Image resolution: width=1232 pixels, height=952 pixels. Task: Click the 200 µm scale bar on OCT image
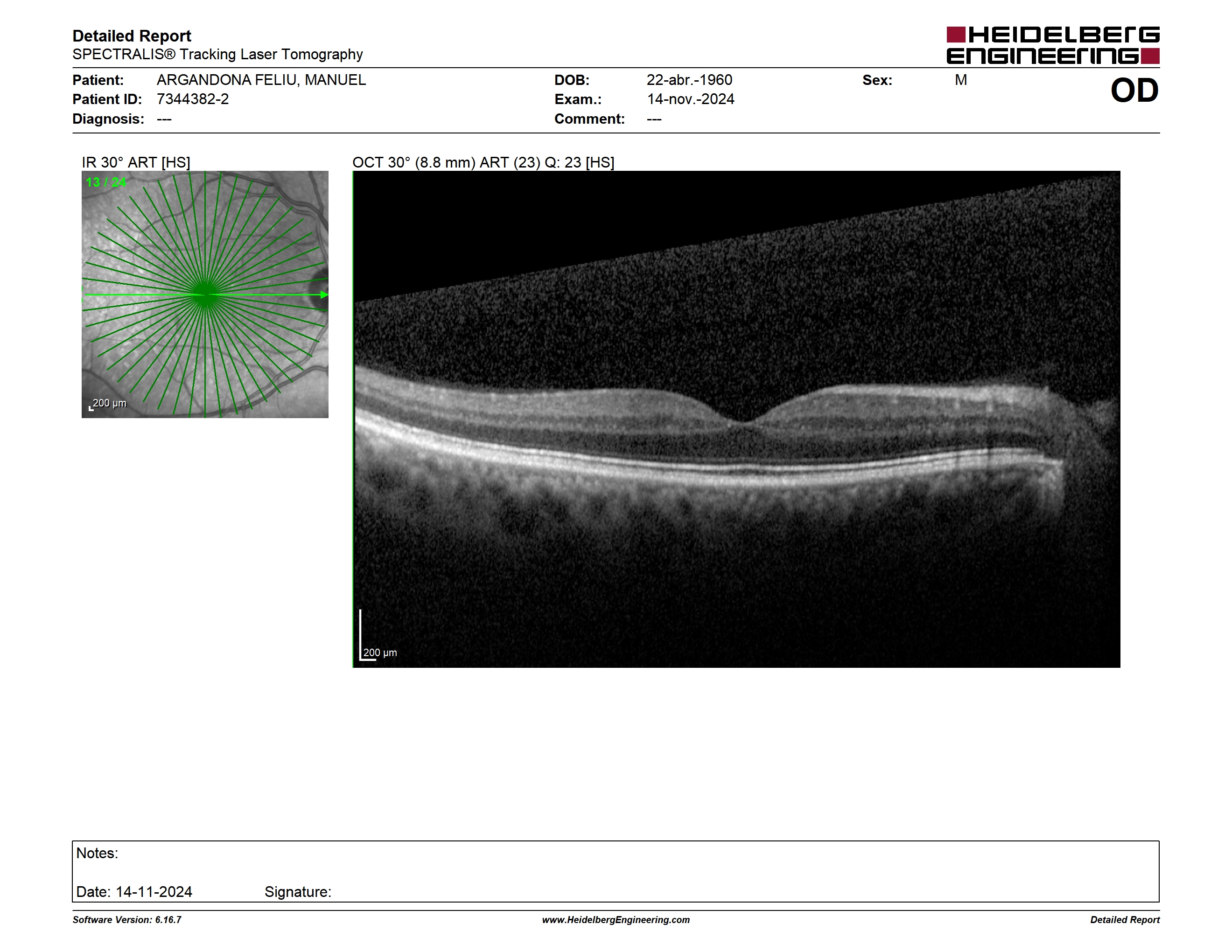pos(378,636)
